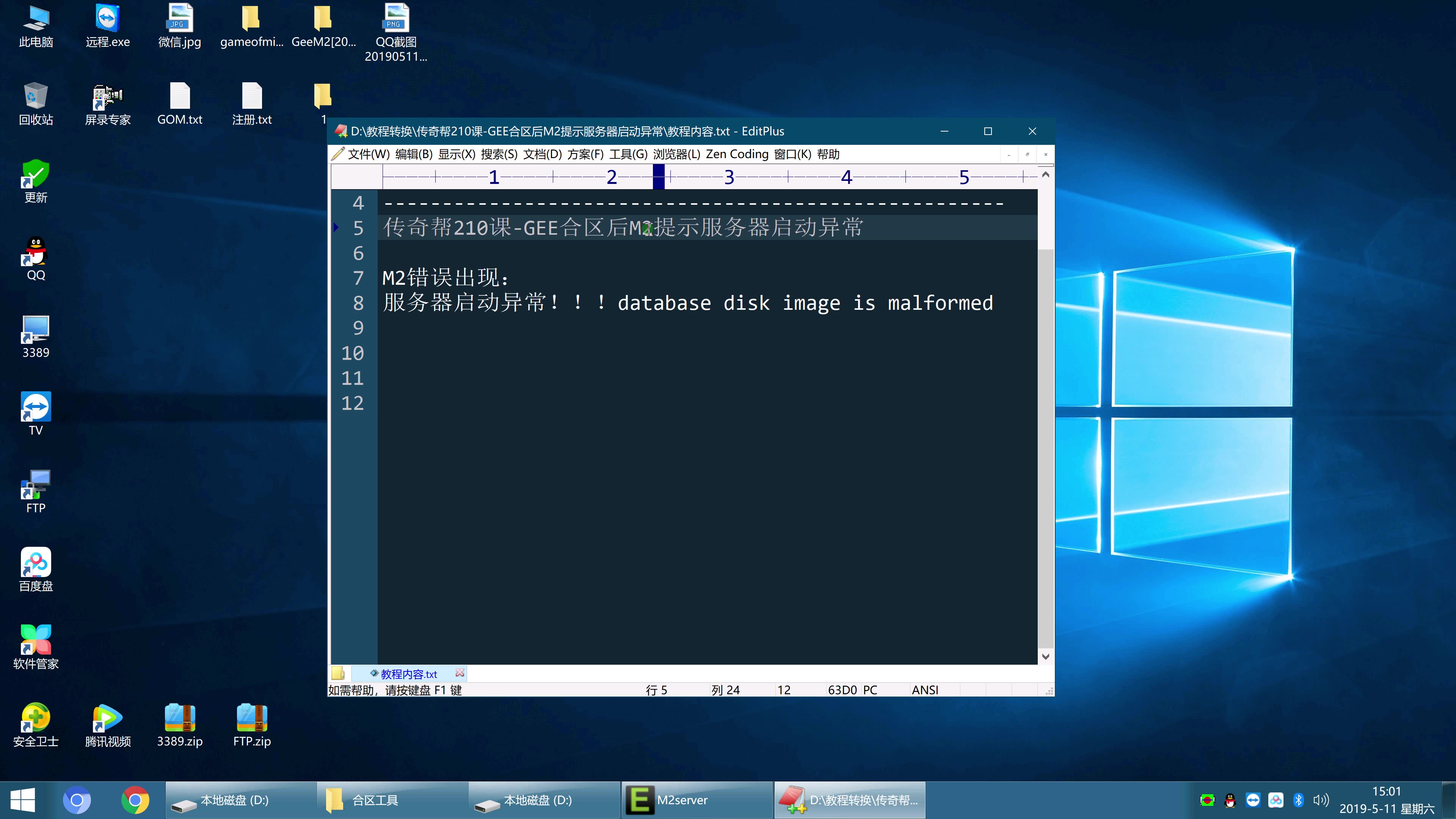Select 微信.jpg image file

coord(179,26)
